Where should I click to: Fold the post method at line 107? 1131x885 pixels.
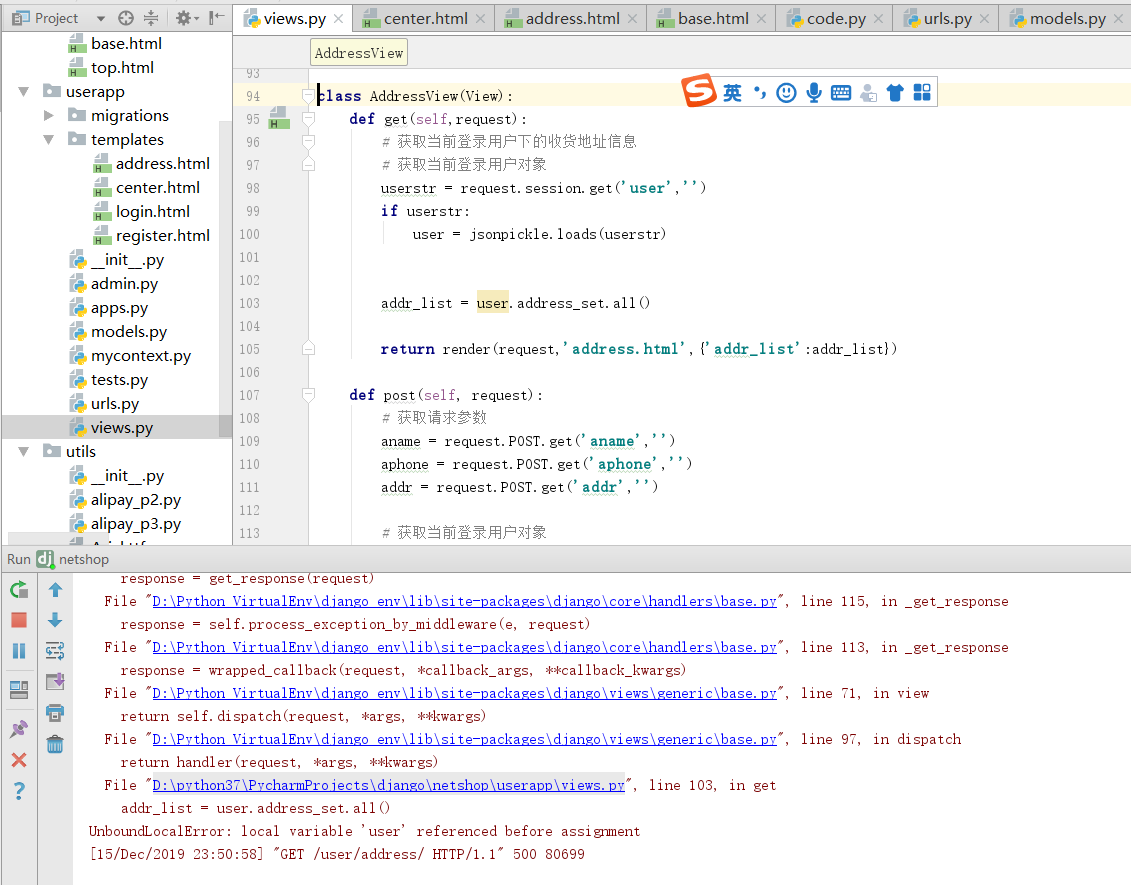(309, 395)
